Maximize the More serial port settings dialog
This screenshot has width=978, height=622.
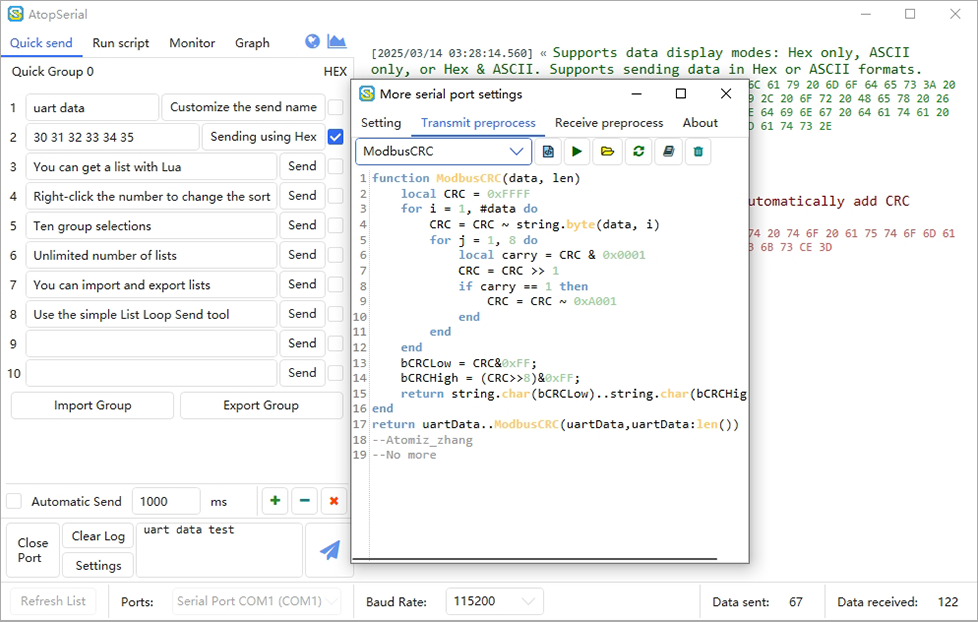click(680, 94)
